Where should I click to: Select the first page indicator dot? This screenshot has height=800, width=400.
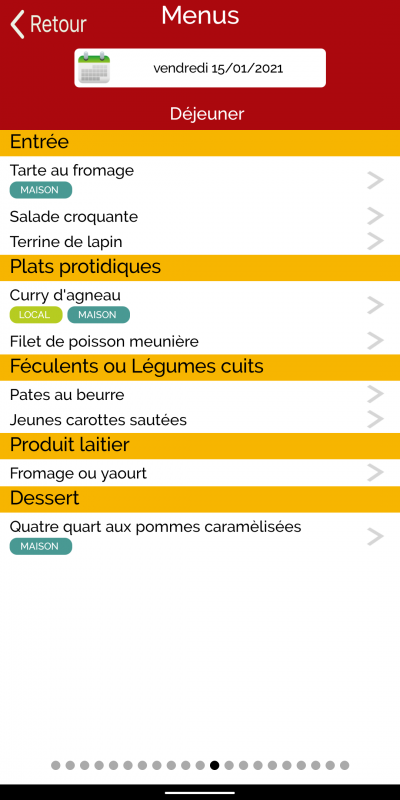(x=56, y=765)
